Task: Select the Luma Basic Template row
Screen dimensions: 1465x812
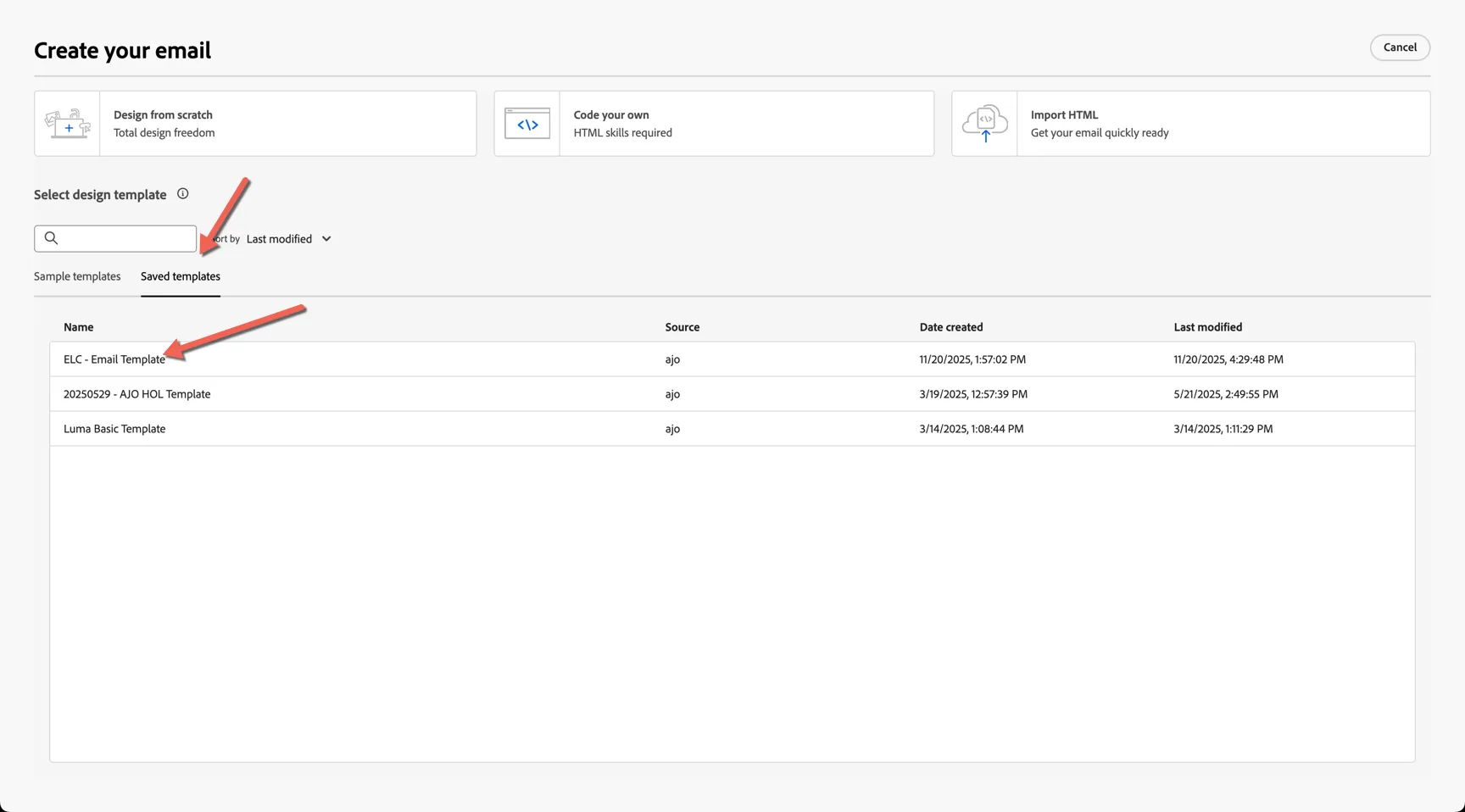Action: (732, 429)
